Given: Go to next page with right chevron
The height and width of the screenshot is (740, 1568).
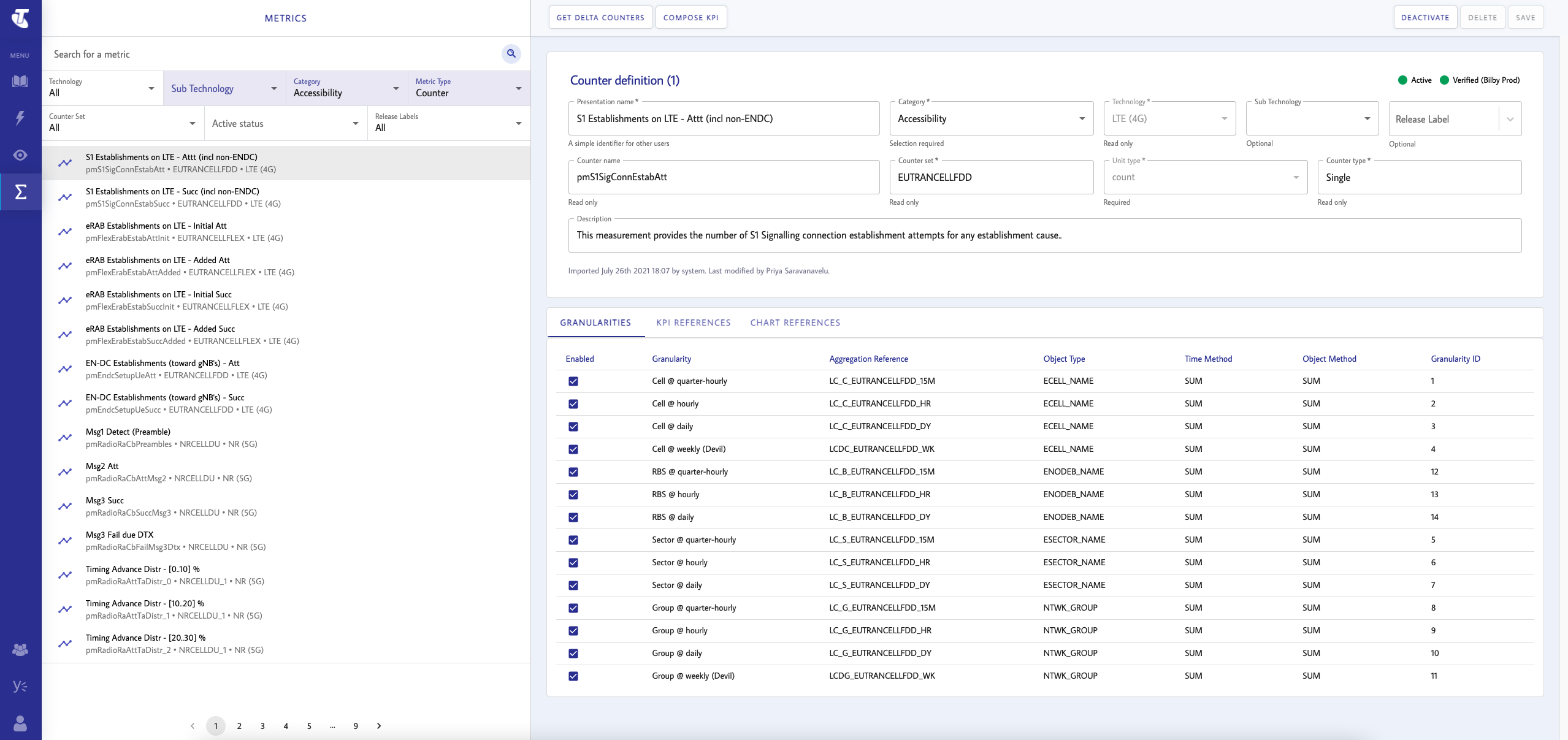Looking at the screenshot, I should pos(379,726).
